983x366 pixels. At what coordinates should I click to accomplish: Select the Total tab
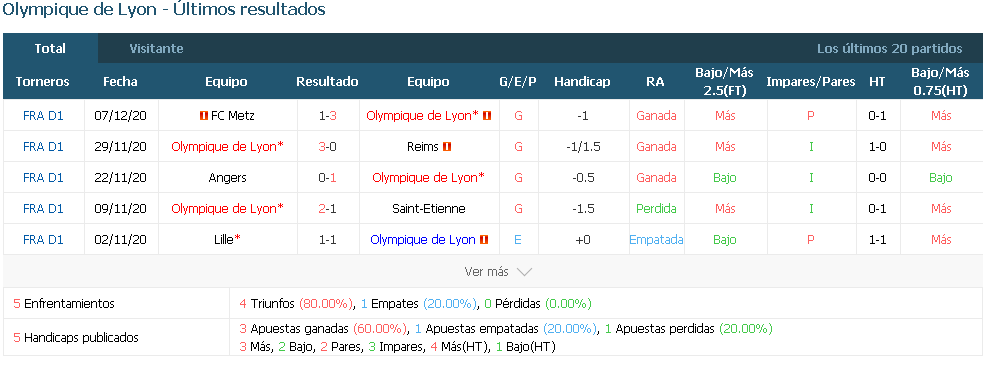coord(50,48)
